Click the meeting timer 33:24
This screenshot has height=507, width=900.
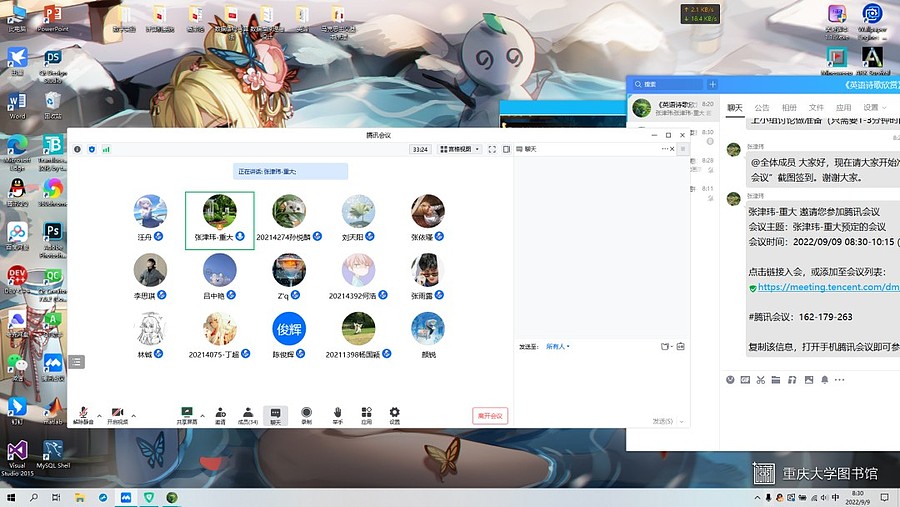pos(420,149)
